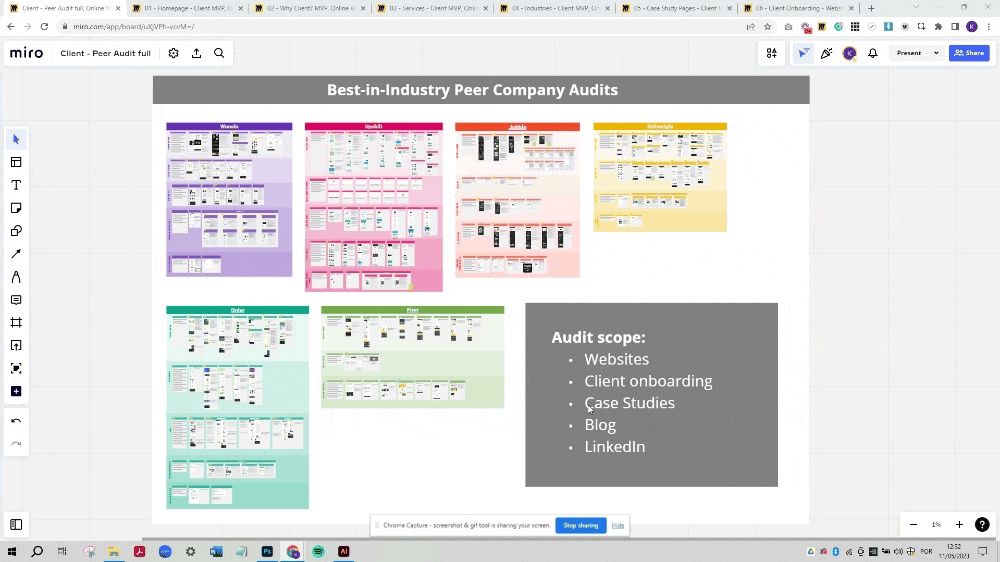1000x562 pixels.
Task: Go back in browser history
Action: [x=11, y=27]
